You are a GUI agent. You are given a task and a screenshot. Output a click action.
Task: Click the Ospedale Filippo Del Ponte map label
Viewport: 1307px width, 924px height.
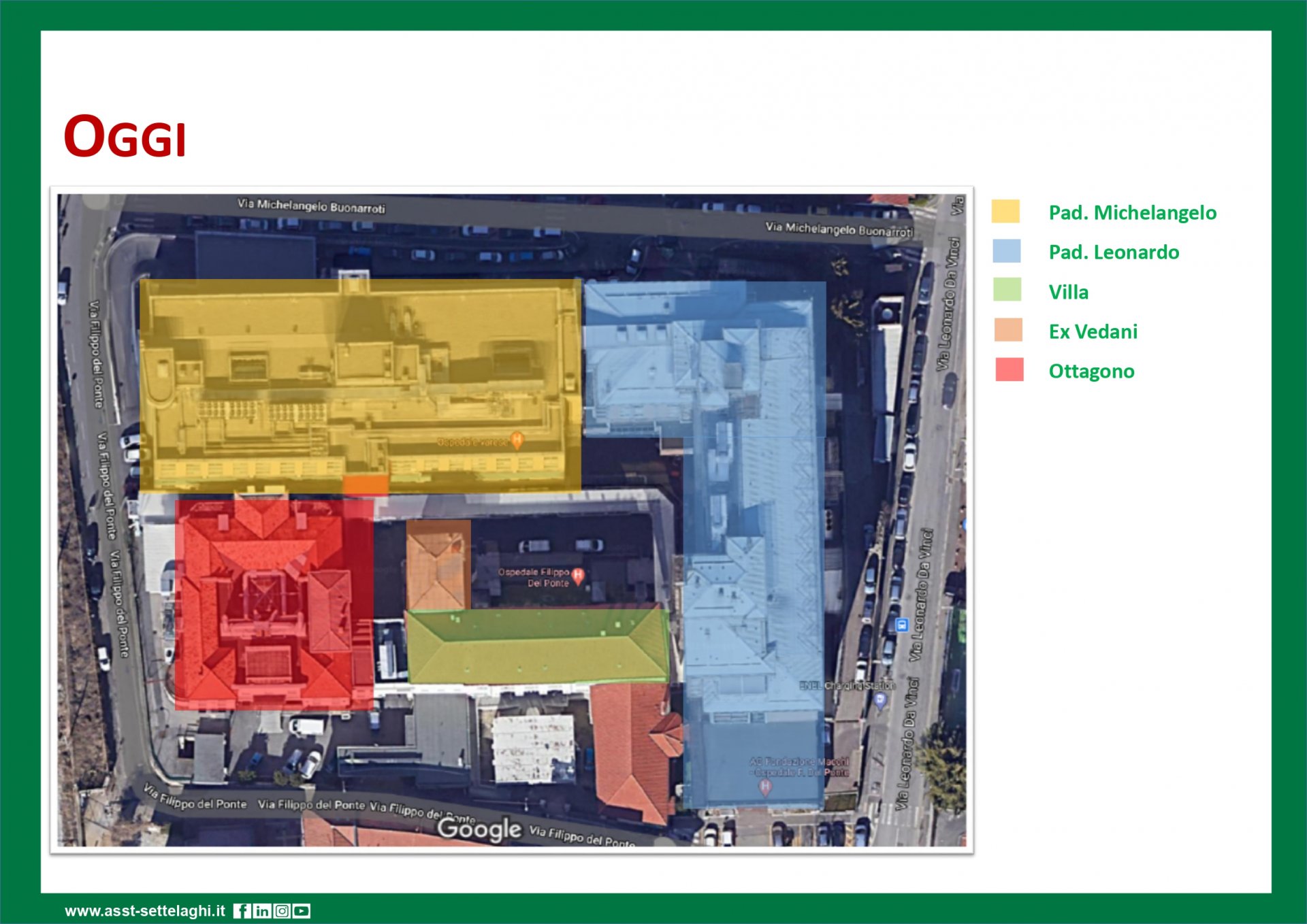pyautogui.click(x=534, y=577)
